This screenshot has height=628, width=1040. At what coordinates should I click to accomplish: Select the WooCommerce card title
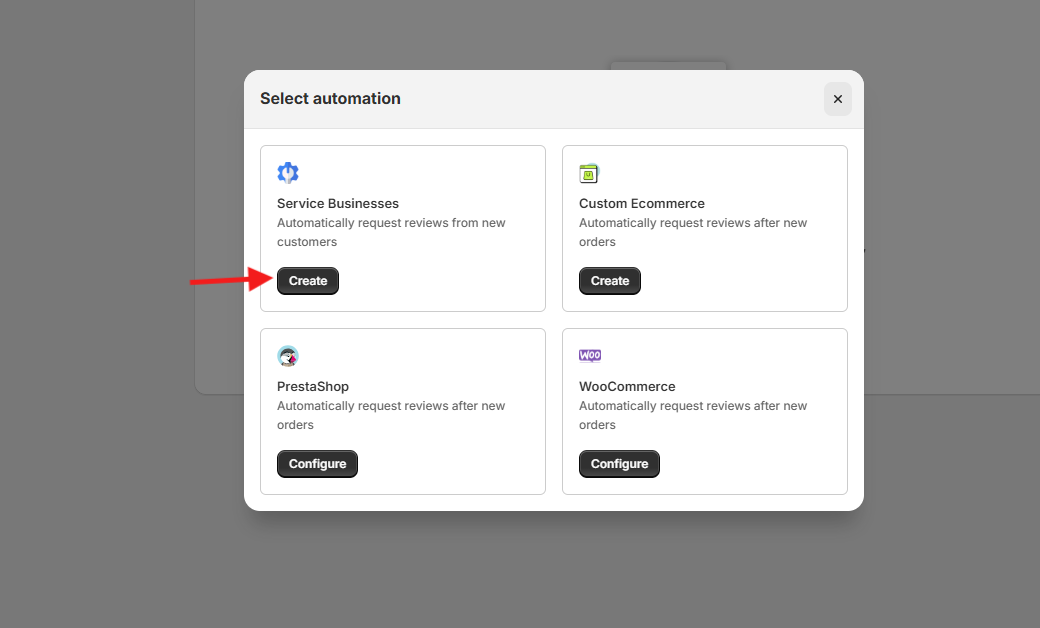coord(627,387)
